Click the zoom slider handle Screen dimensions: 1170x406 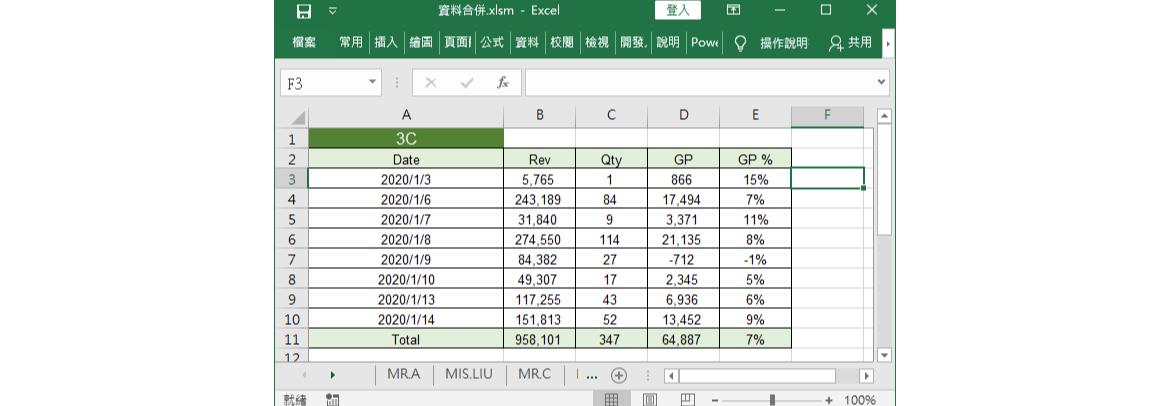[x=772, y=400]
